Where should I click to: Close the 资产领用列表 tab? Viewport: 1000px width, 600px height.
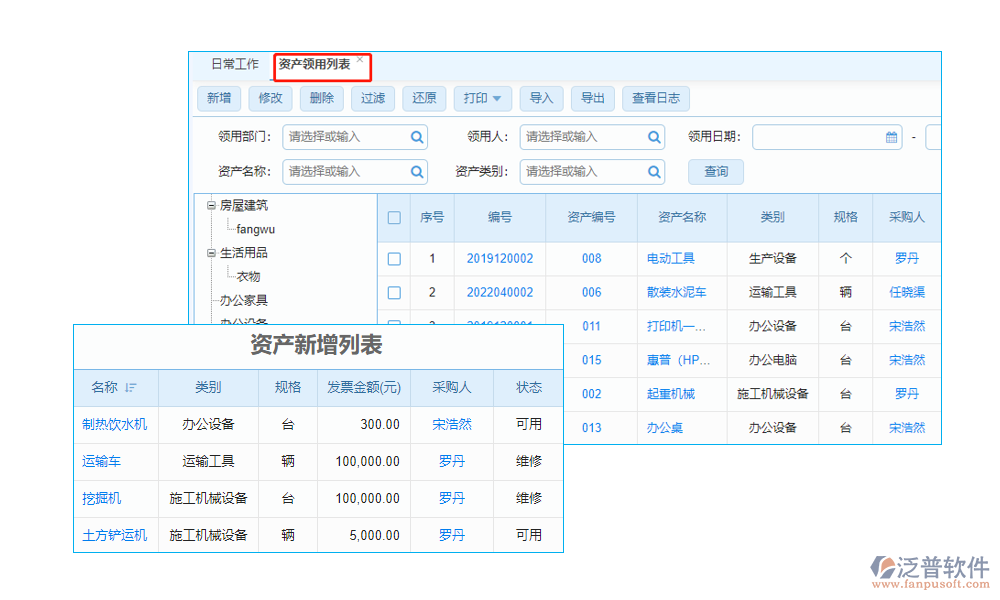[x=360, y=60]
